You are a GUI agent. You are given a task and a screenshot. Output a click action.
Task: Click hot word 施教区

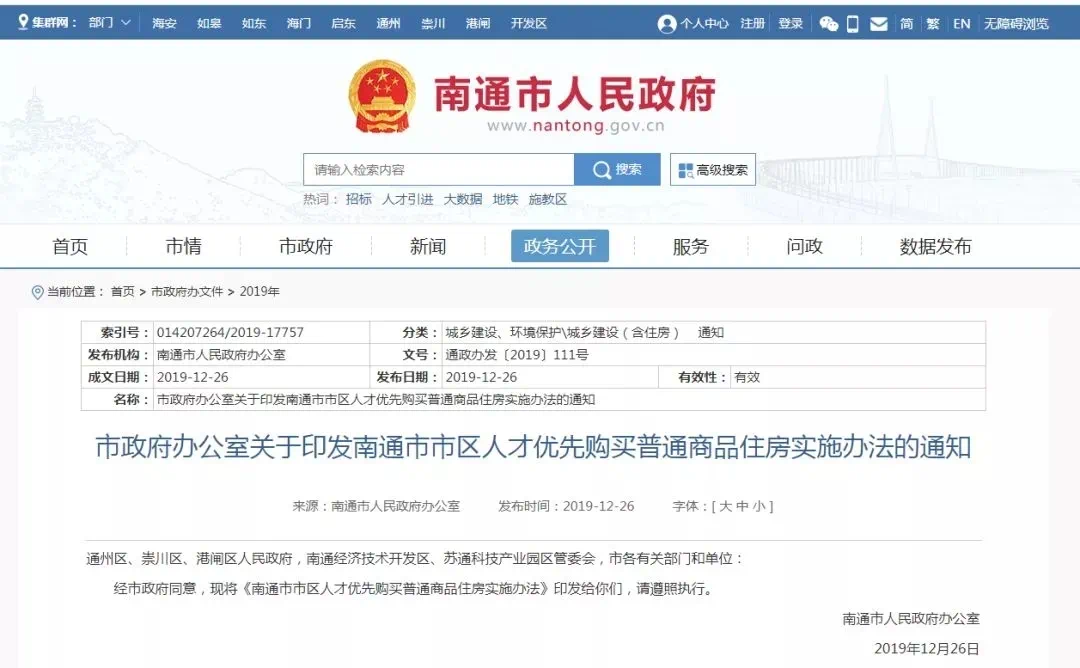click(548, 199)
